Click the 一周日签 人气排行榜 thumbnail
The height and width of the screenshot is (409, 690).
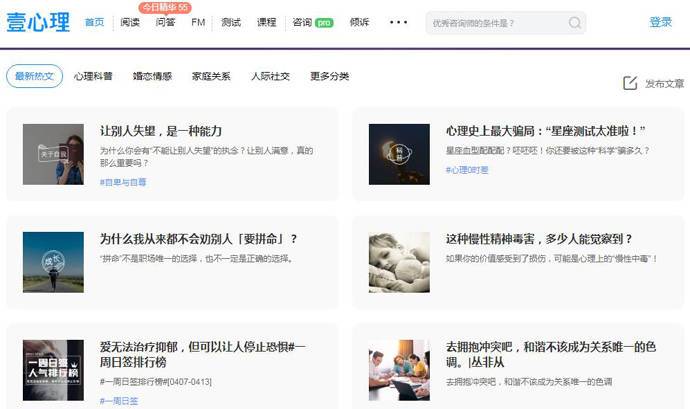tap(53, 370)
